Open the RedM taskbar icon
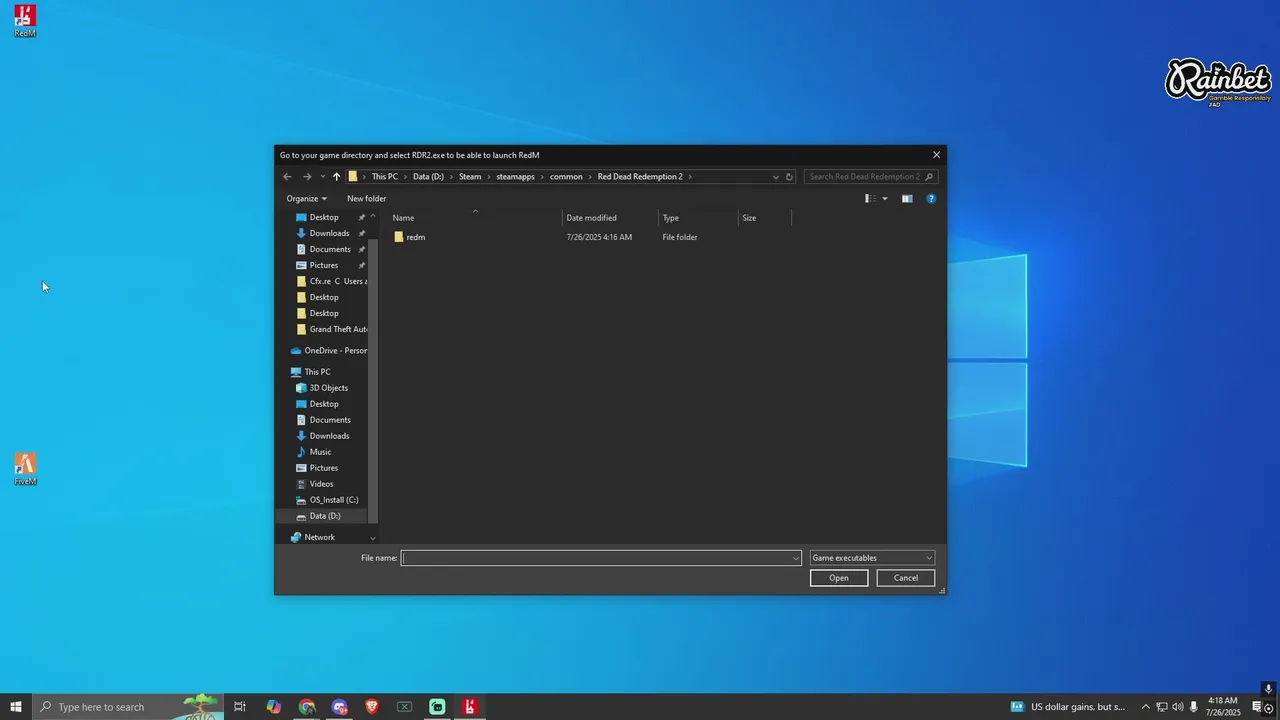Screen dimensions: 1280x720 tap(470, 707)
